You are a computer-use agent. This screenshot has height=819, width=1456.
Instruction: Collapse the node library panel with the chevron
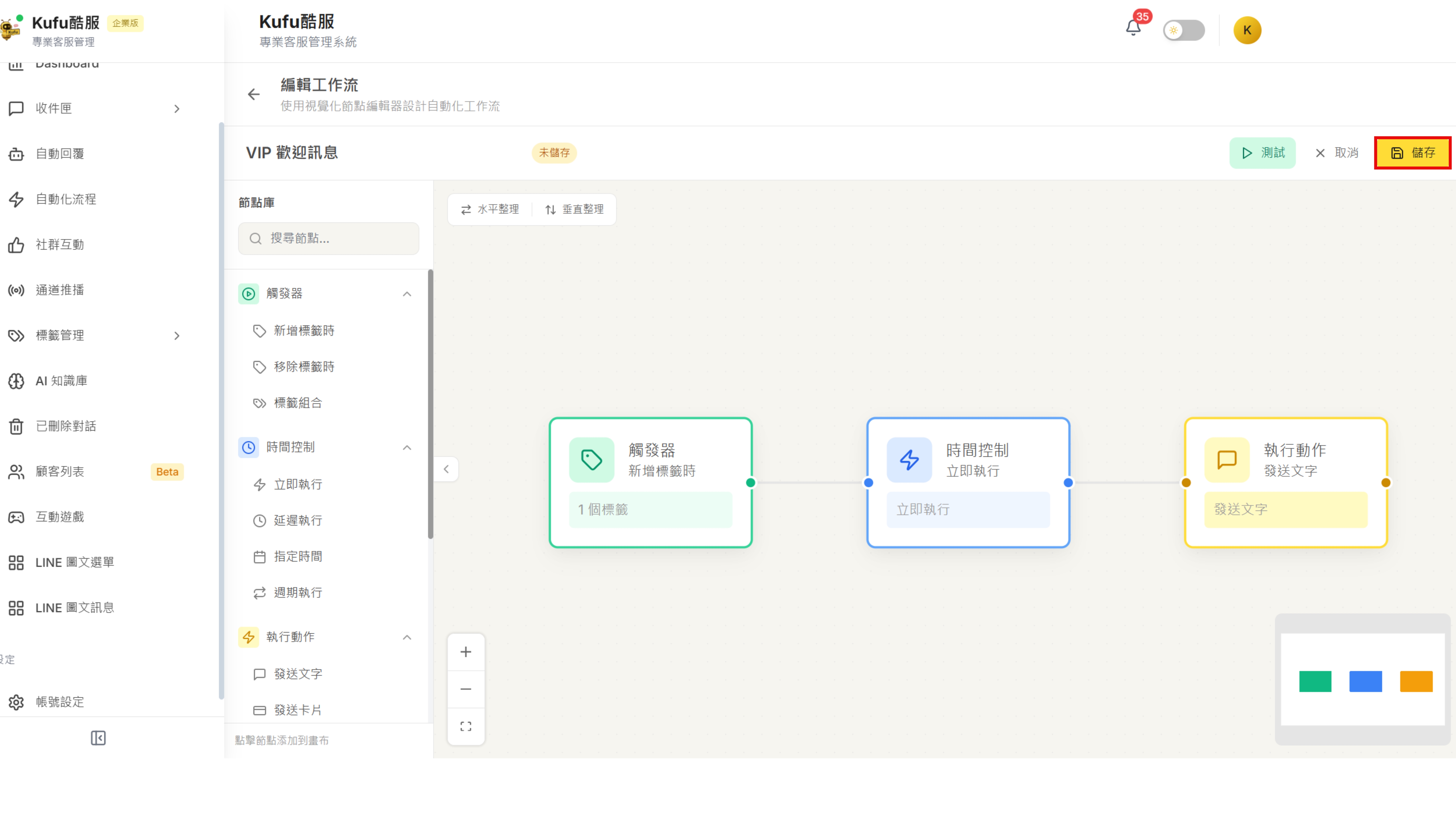click(x=446, y=469)
